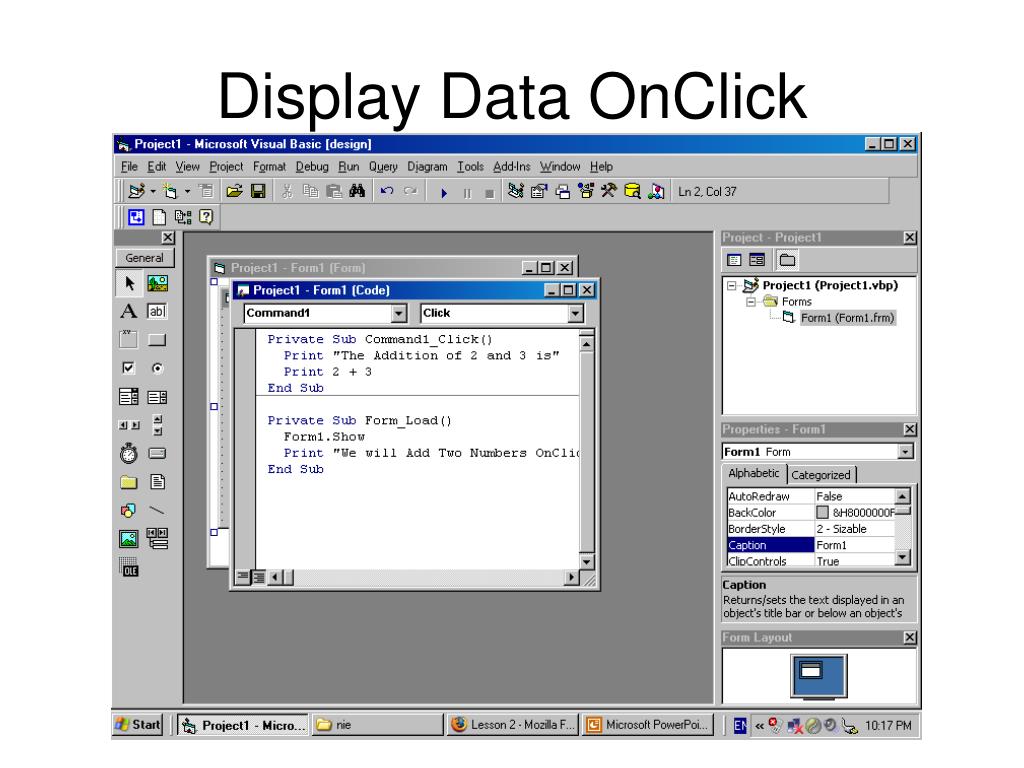Select the Caption property row

810,545
